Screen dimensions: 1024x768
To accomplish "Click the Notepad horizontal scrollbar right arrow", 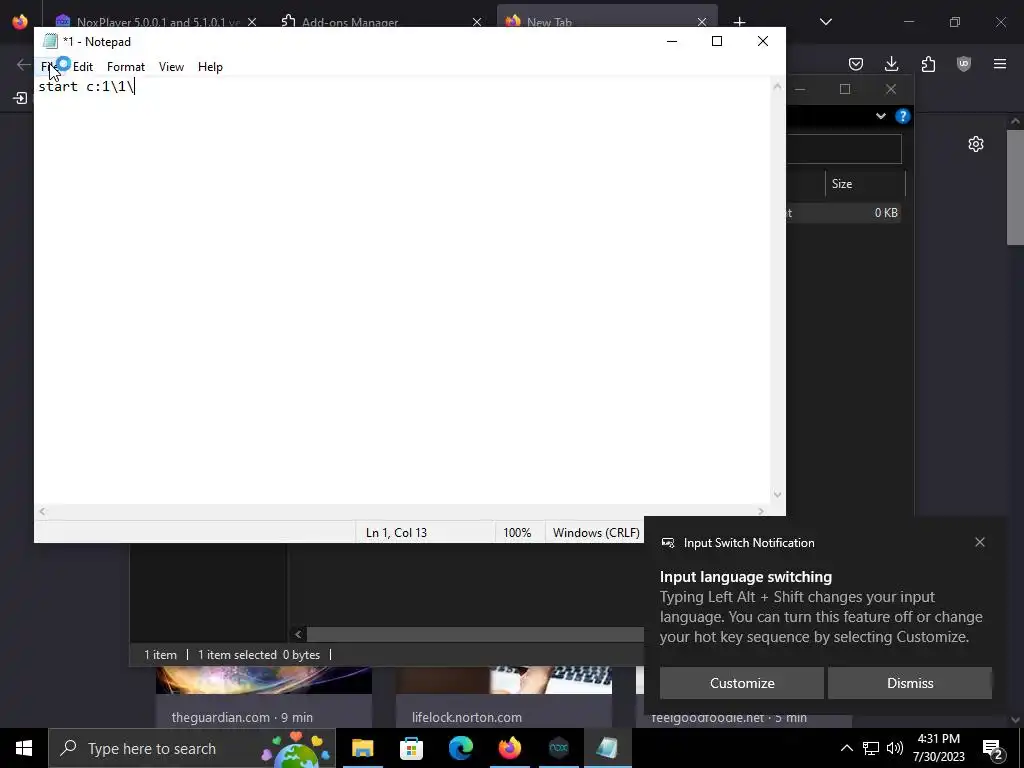I will [x=761, y=511].
